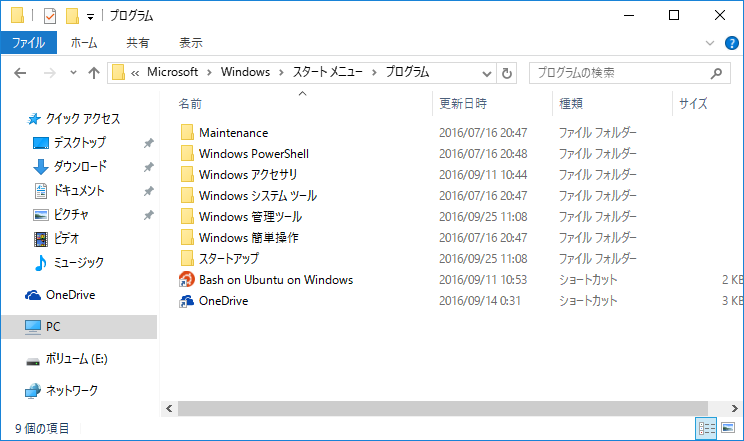This screenshot has width=744, height=441.
Task: Expand the ribbon with the chevron
Action: tap(710, 43)
